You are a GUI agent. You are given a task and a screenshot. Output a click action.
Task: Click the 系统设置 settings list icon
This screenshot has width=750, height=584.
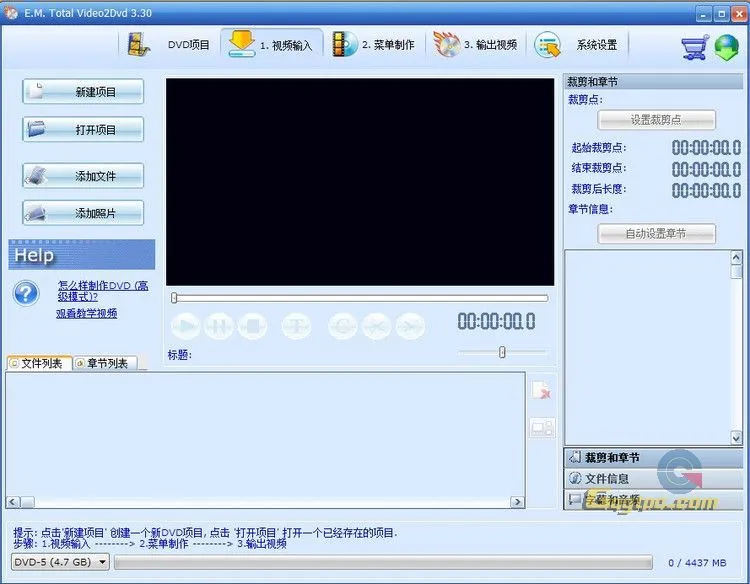[x=548, y=45]
